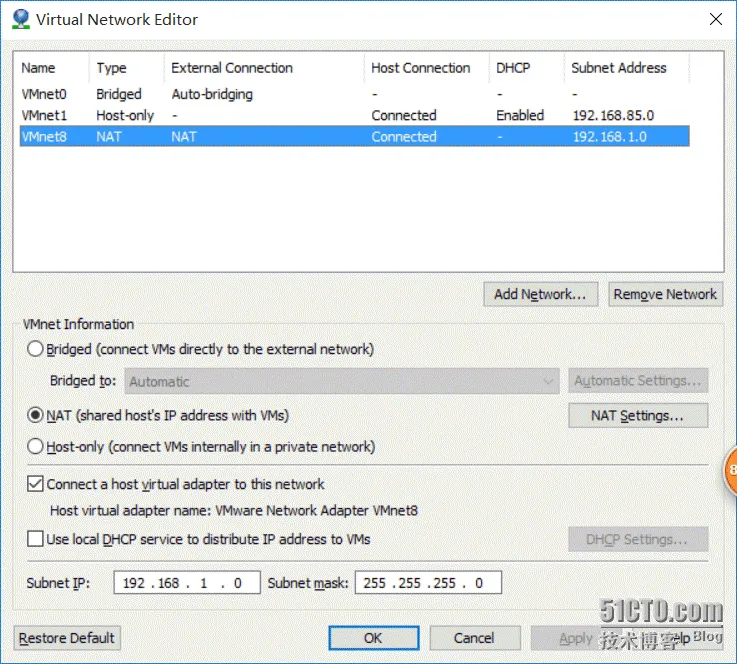737x664 pixels.
Task: Select the VMnet8 row
Action: tap(354, 136)
